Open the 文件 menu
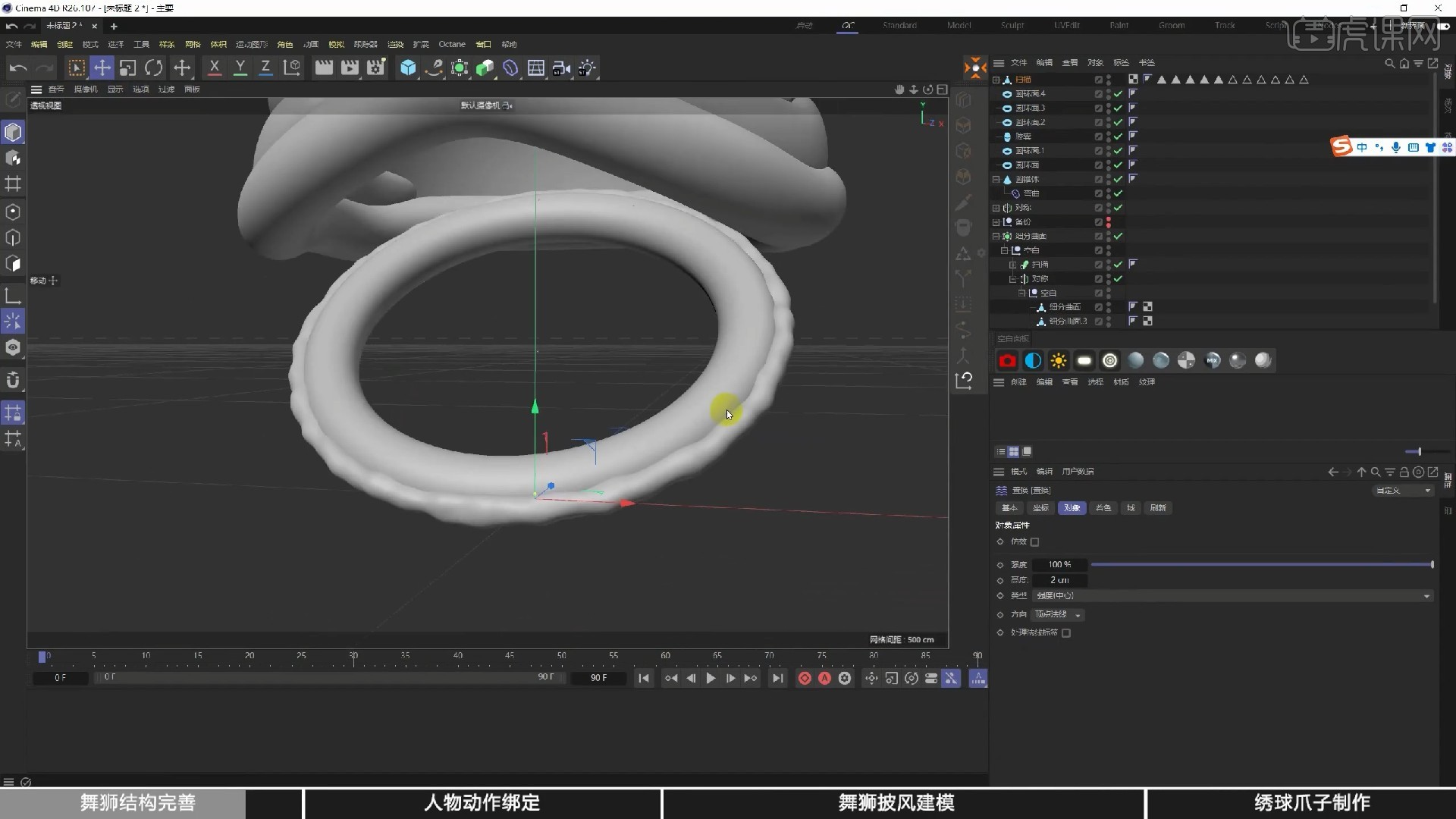This screenshot has height=819, width=1456. coord(14,45)
